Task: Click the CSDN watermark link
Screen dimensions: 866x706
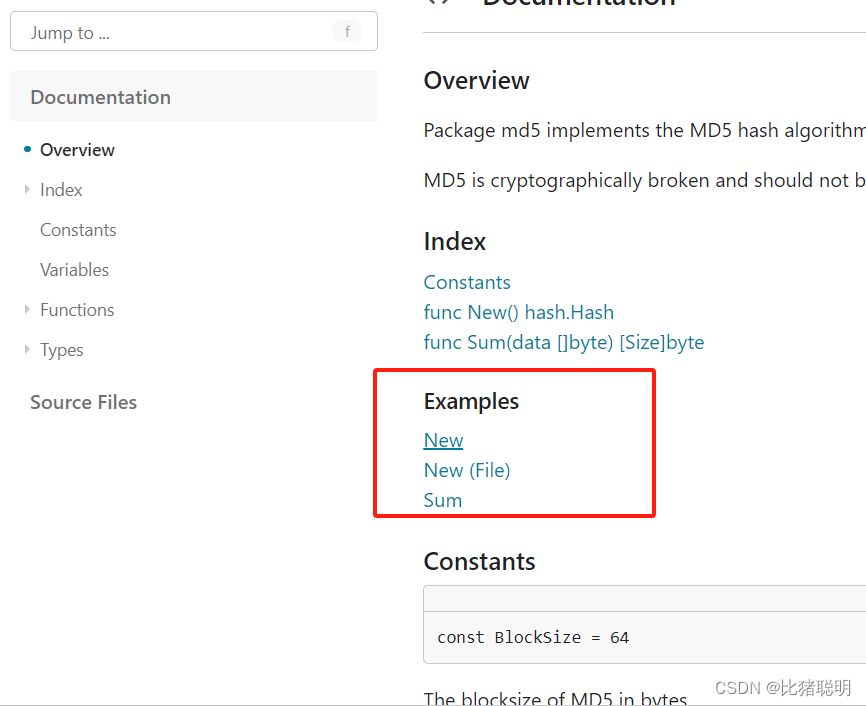Action: (783, 688)
